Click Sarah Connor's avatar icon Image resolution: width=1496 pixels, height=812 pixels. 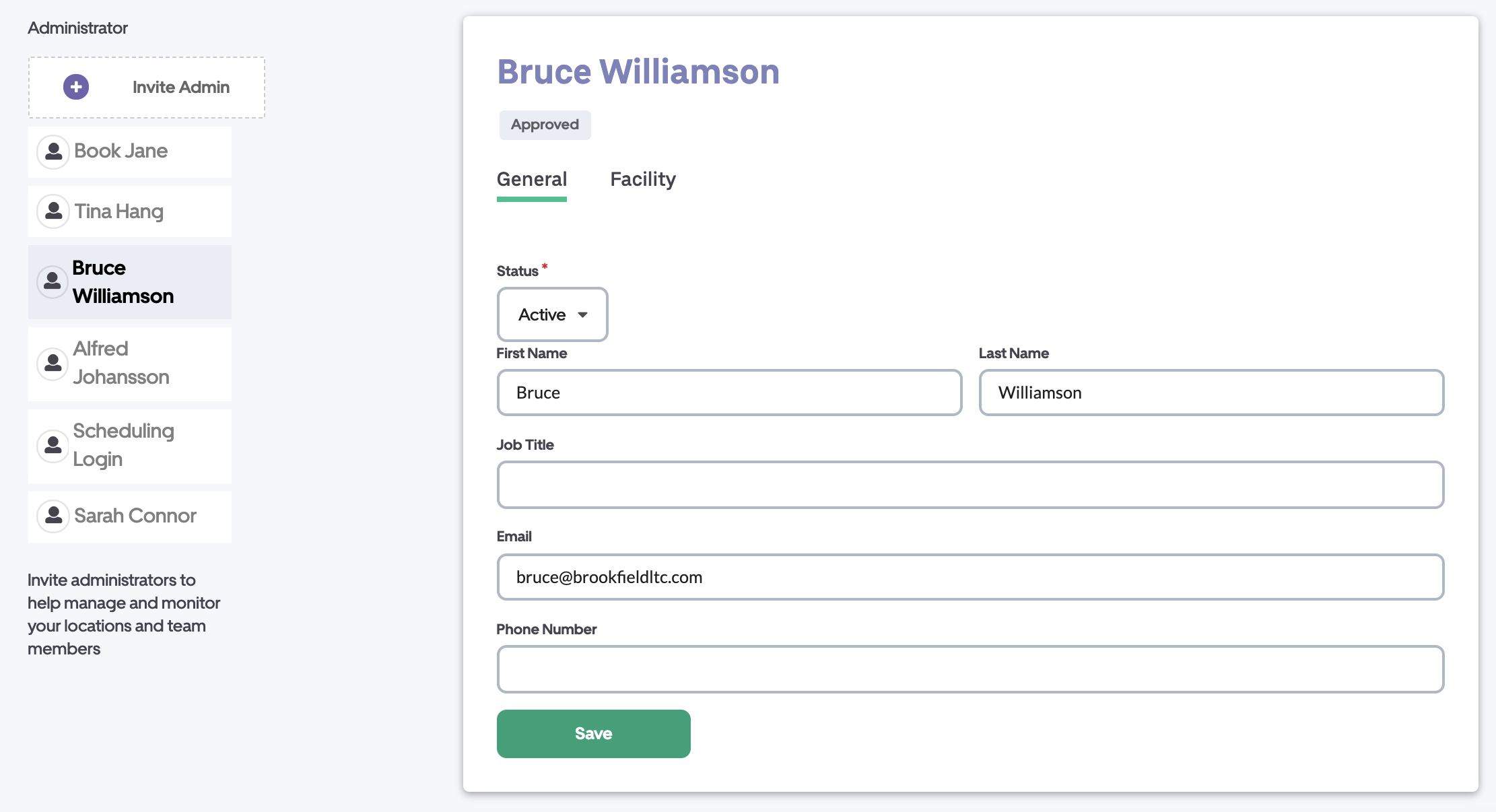tap(53, 516)
